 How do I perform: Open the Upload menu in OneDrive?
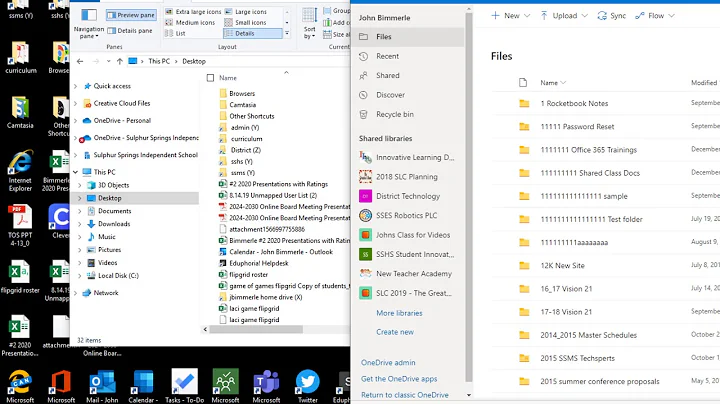tap(564, 16)
